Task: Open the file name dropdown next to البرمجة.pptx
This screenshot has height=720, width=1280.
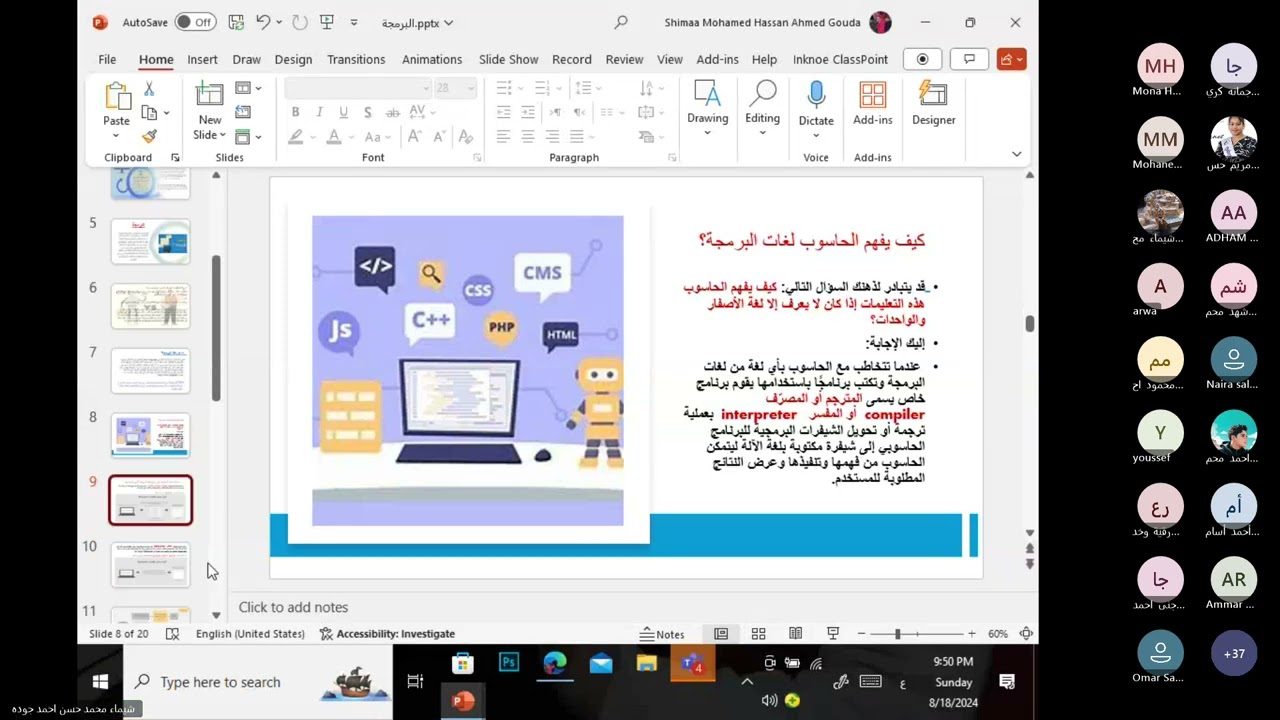Action: 448,23
